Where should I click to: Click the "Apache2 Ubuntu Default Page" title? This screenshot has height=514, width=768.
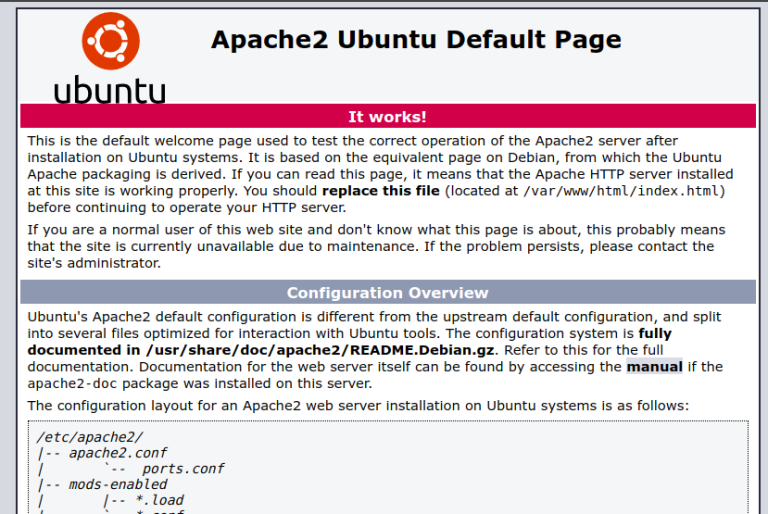416,40
